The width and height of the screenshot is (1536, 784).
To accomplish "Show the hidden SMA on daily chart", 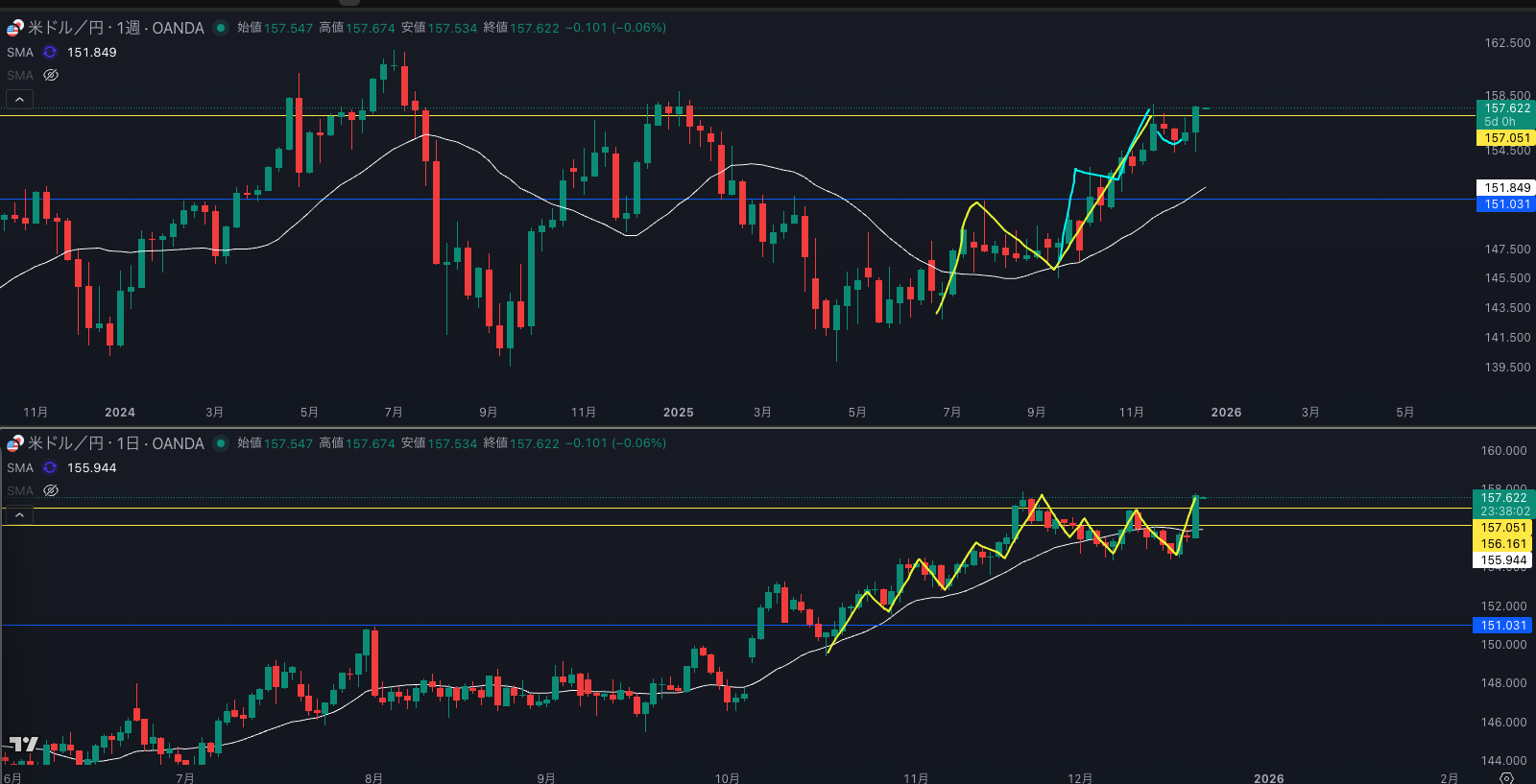I will coord(51,490).
